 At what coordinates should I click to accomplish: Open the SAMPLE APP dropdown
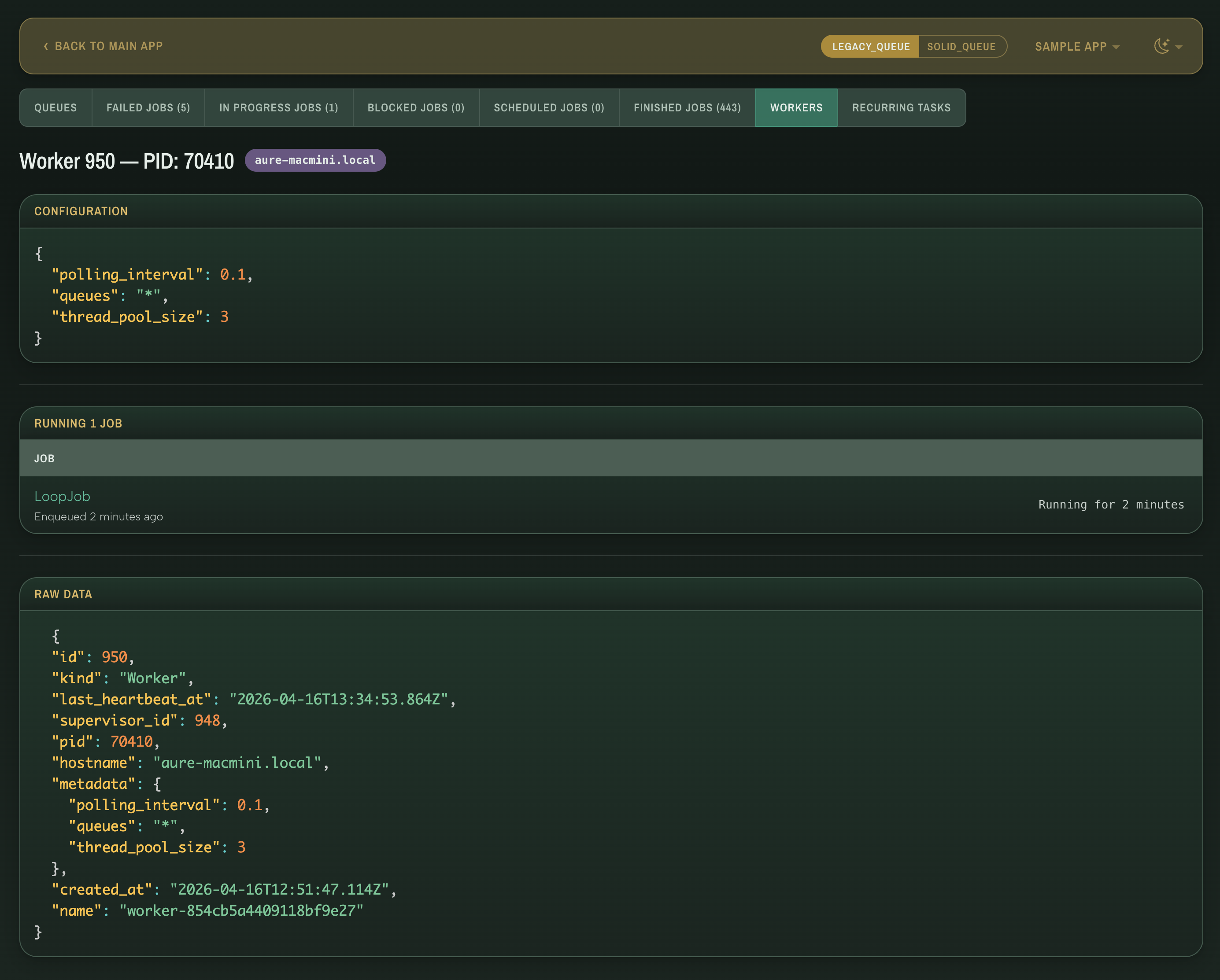click(1076, 46)
